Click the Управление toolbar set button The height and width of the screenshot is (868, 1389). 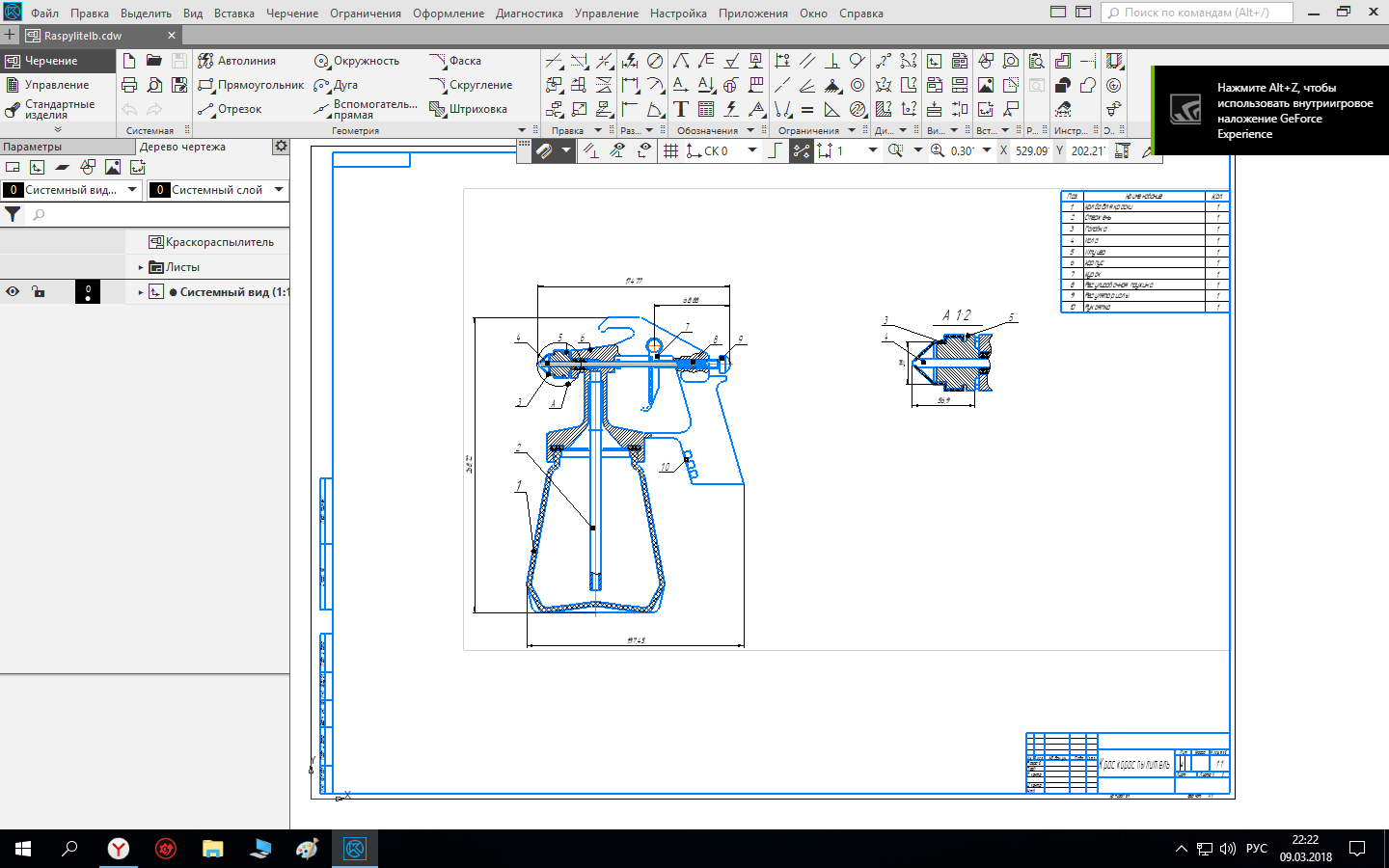[56, 85]
